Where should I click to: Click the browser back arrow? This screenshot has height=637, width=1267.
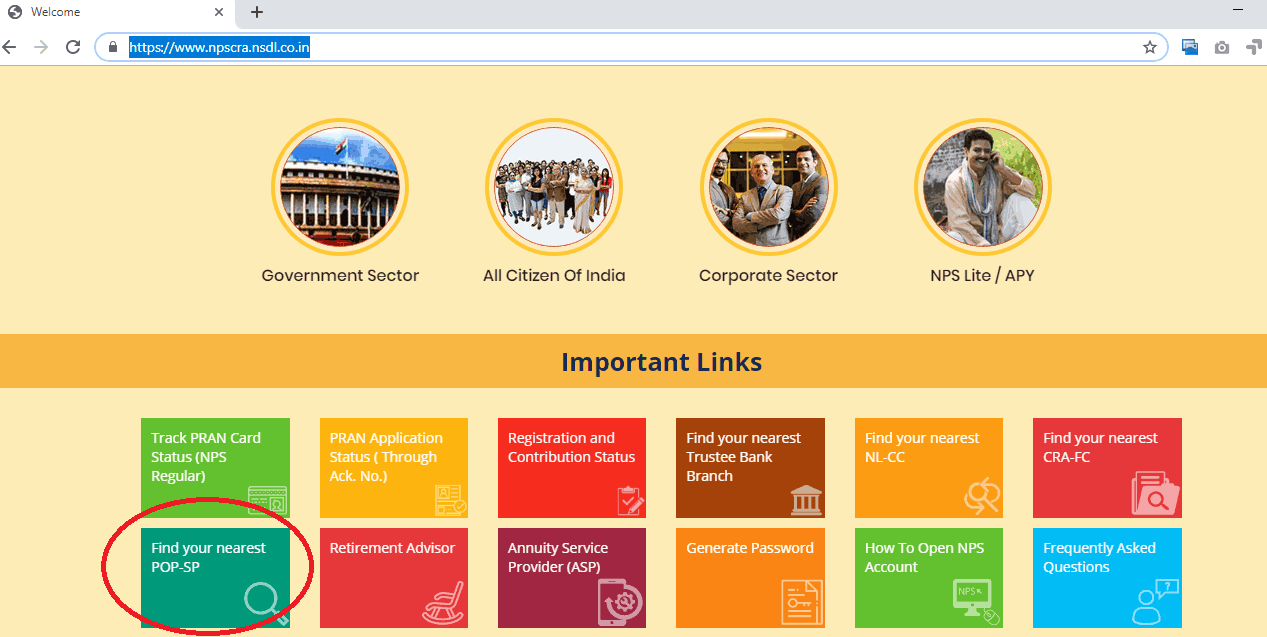point(10,47)
